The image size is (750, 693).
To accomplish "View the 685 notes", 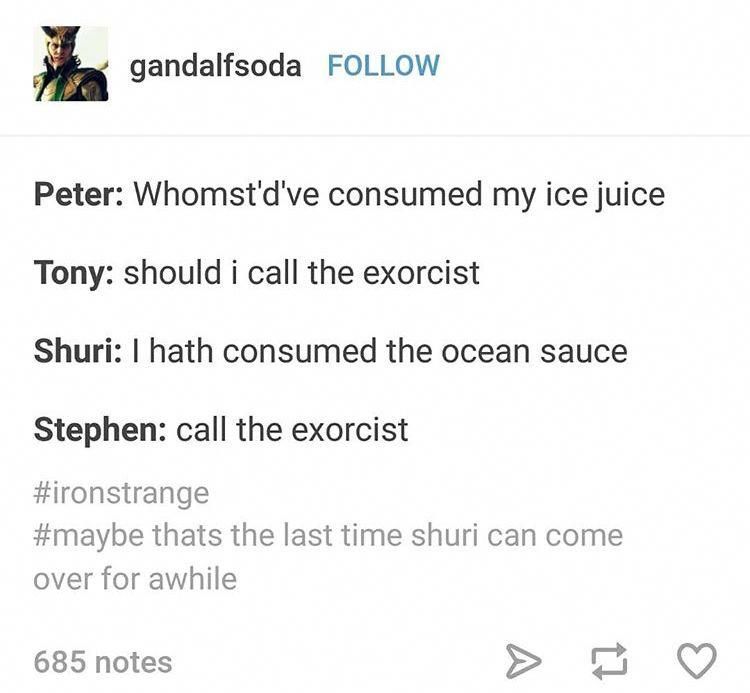I will (x=103, y=662).
